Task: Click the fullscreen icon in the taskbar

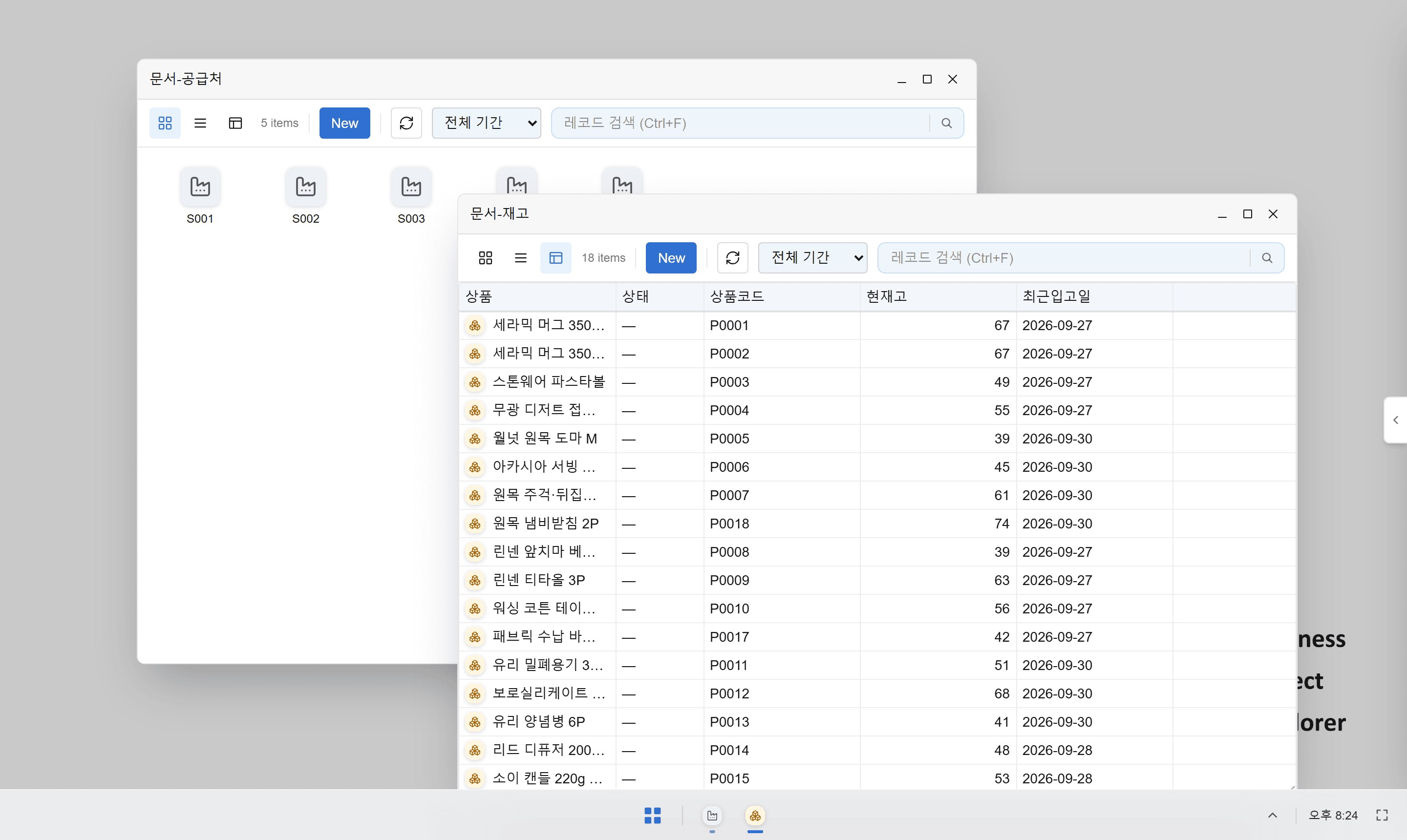Action: pos(1382,815)
